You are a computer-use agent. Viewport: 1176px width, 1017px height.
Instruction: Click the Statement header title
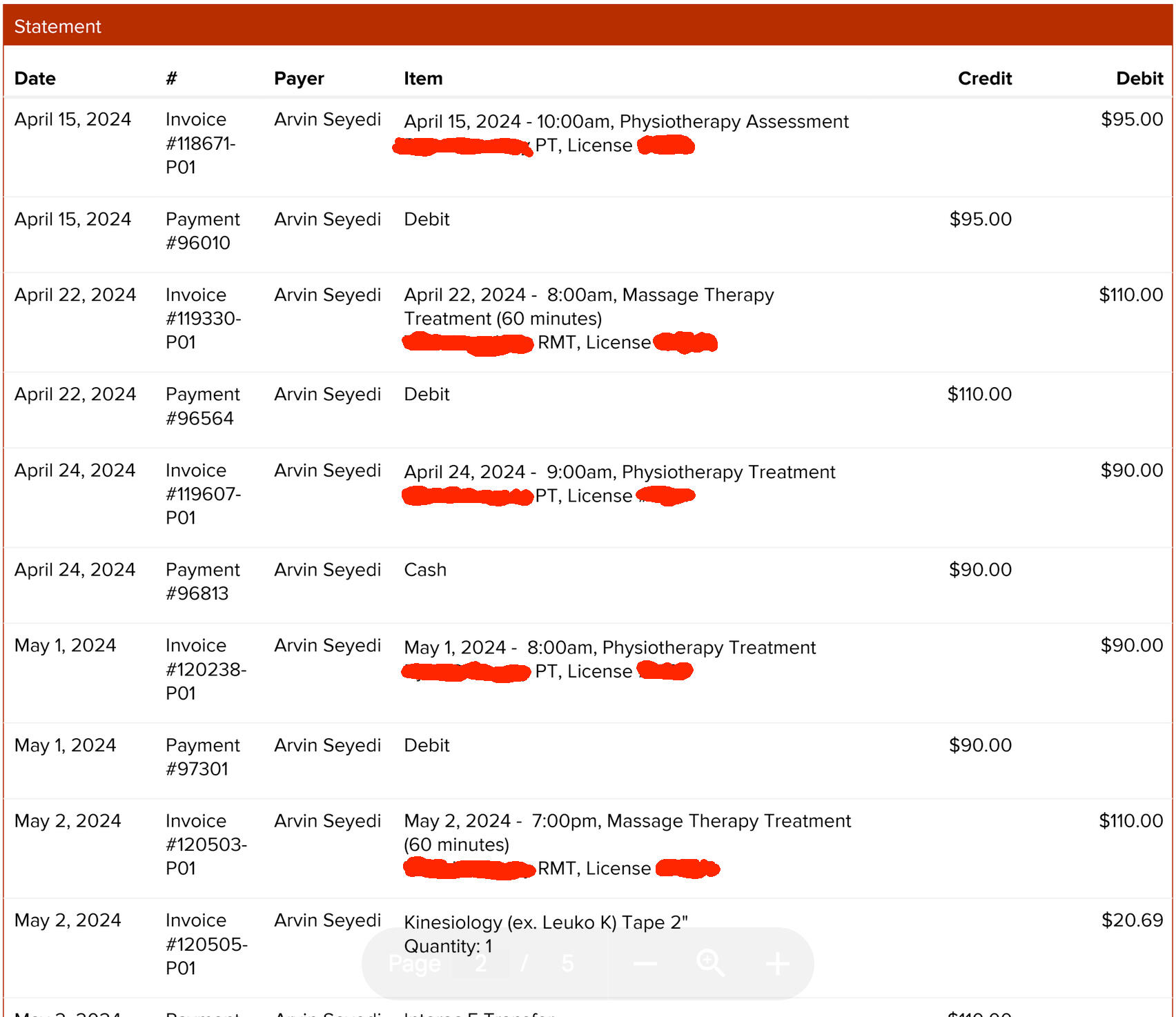(x=57, y=26)
